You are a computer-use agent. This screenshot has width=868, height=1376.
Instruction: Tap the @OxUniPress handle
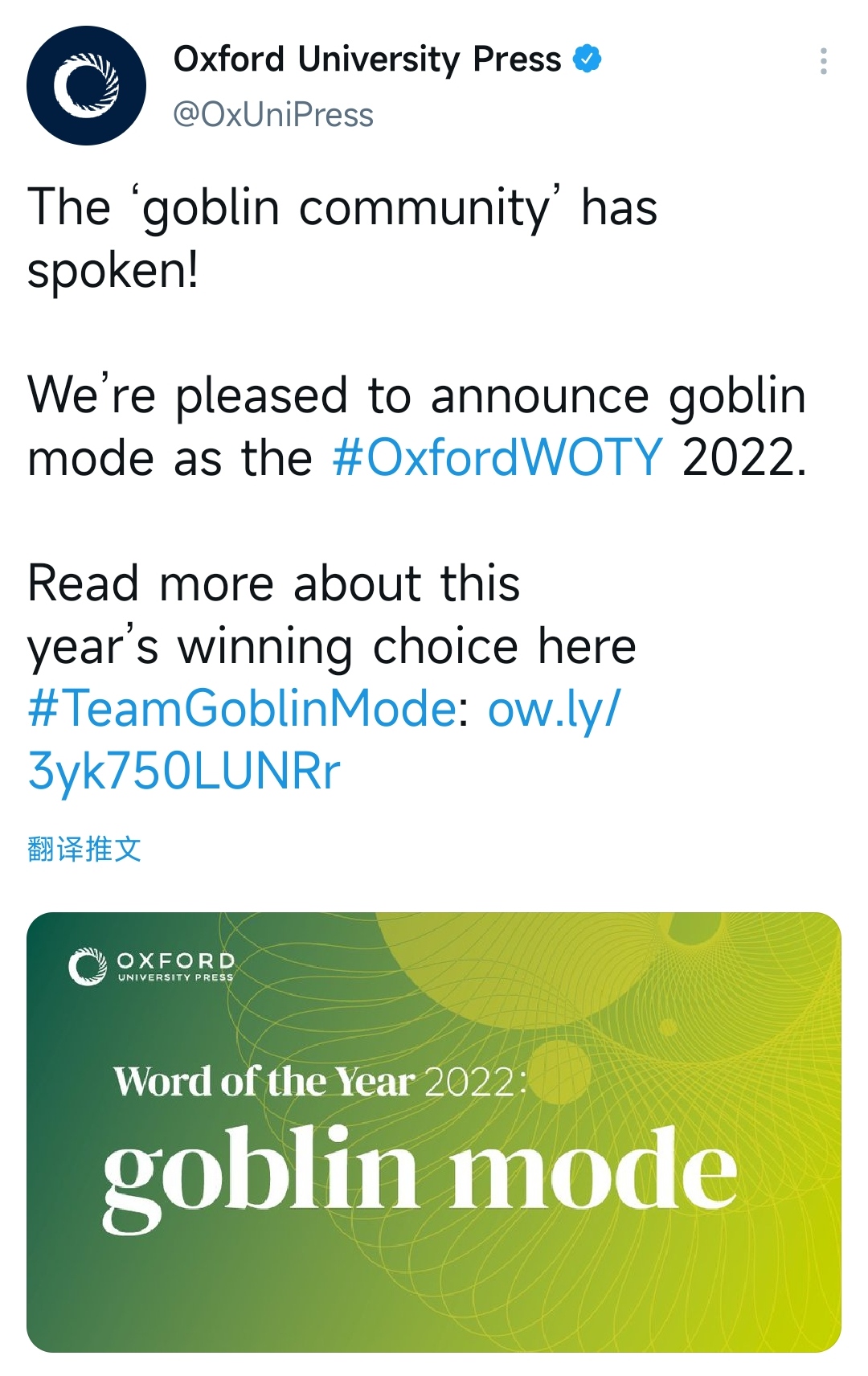tap(273, 115)
